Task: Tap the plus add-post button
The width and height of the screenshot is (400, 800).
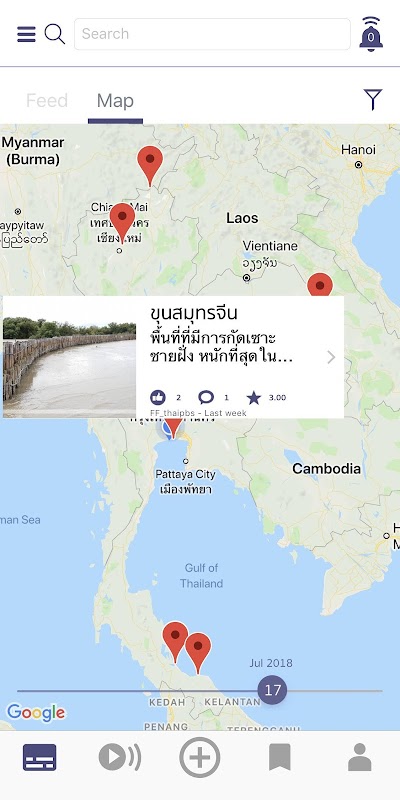Action: pos(200,757)
